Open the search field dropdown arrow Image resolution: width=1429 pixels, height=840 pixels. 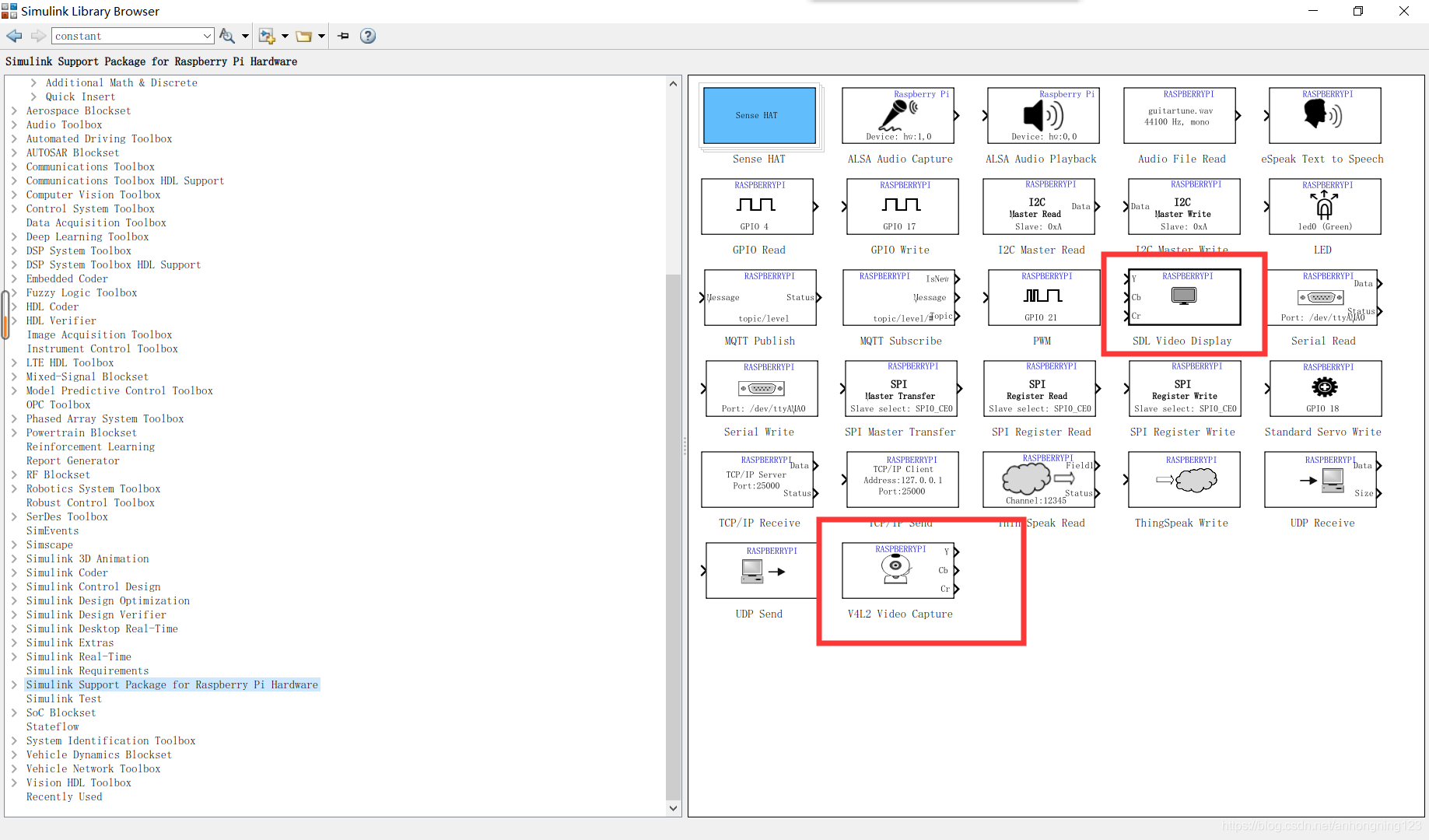(x=207, y=36)
